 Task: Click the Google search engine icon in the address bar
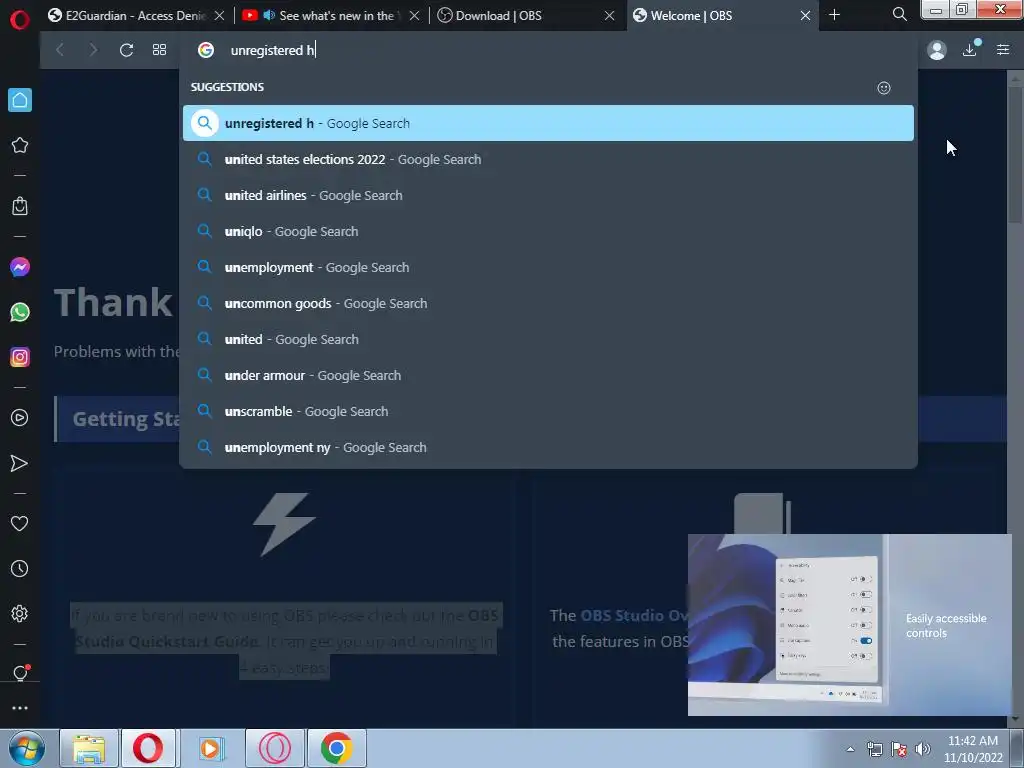coord(206,50)
